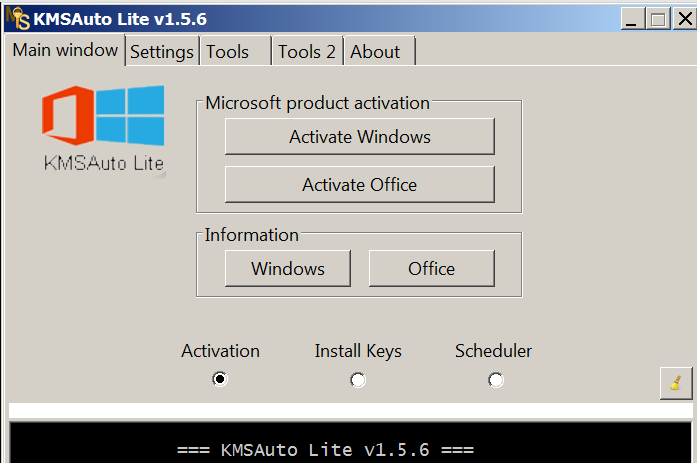This screenshot has width=697, height=463.
Task: Choose the Install Keys radio option
Action: (x=358, y=380)
